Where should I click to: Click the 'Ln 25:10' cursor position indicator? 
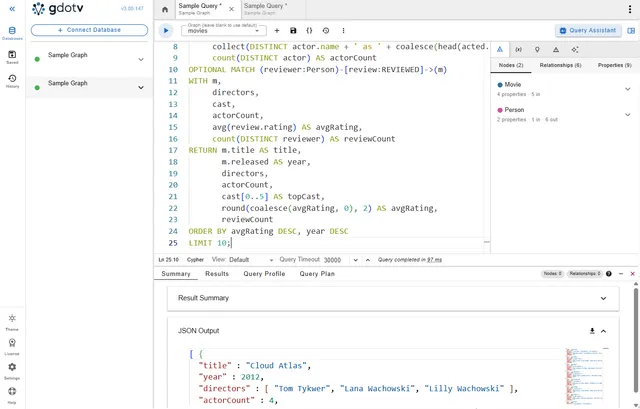click(169, 260)
